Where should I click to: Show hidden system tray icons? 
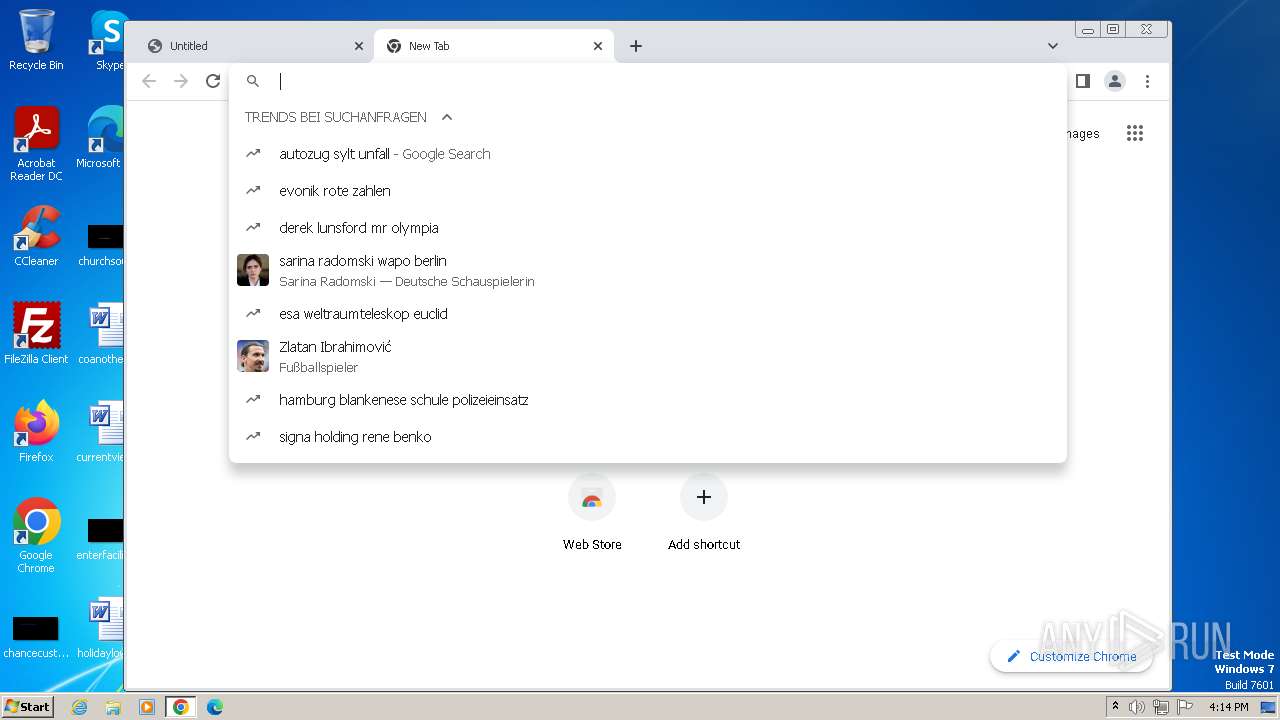coord(1116,707)
